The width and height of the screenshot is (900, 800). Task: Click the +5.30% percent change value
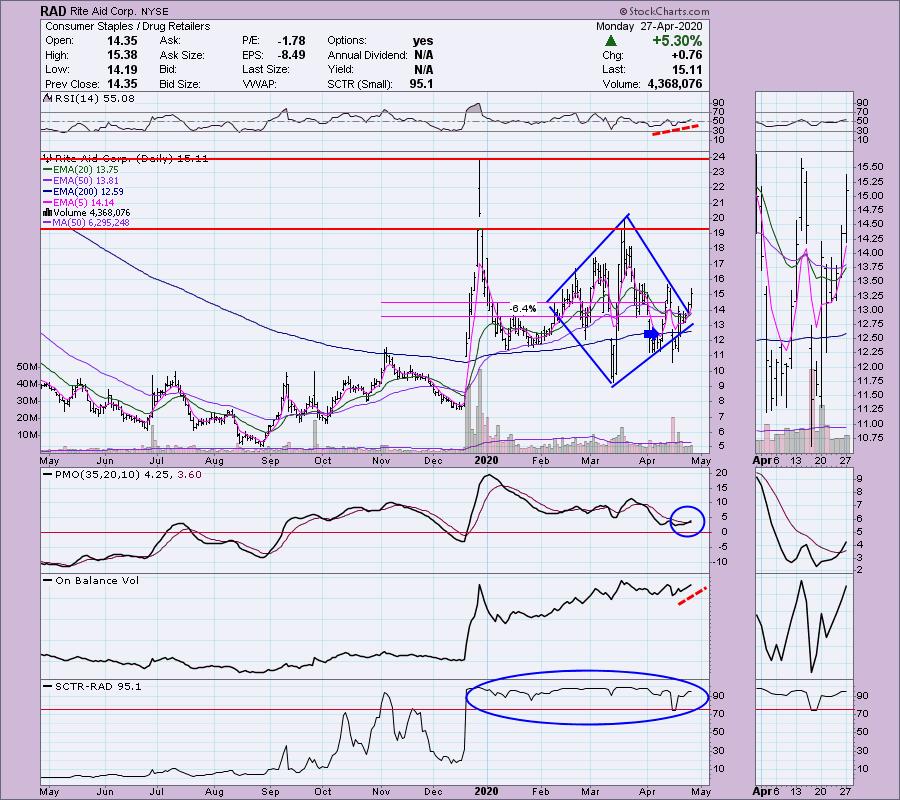pyautogui.click(x=677, y=41)
